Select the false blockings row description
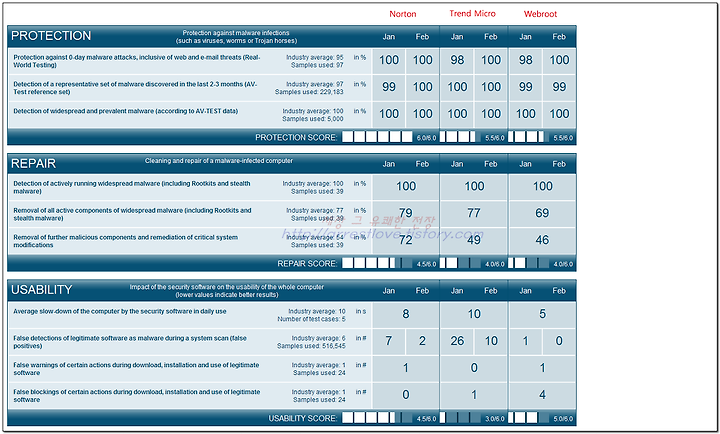This screenshot has height=434, width=720. coord(137,396)
